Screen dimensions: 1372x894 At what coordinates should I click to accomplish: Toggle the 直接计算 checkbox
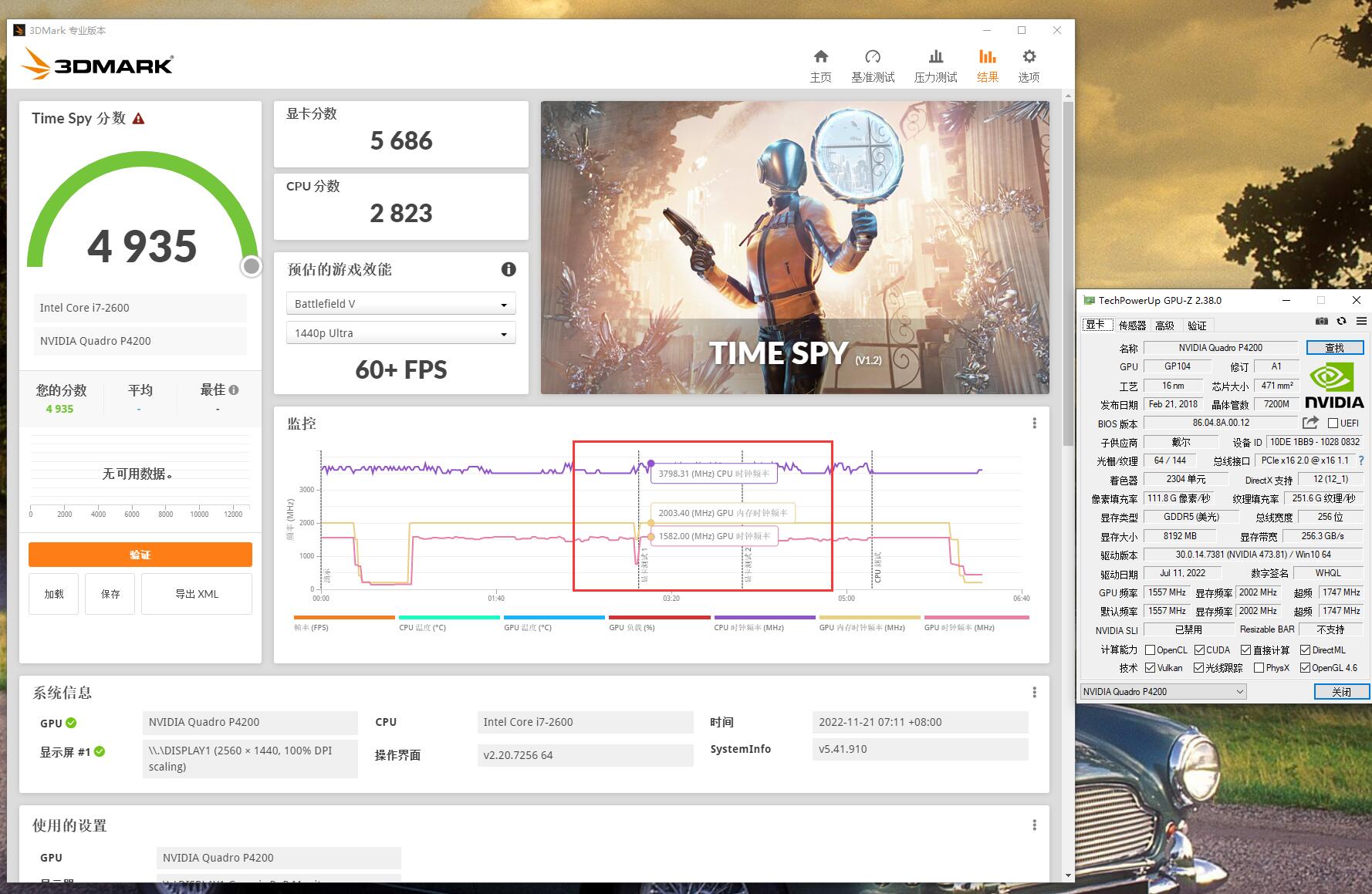[1245, 649]
